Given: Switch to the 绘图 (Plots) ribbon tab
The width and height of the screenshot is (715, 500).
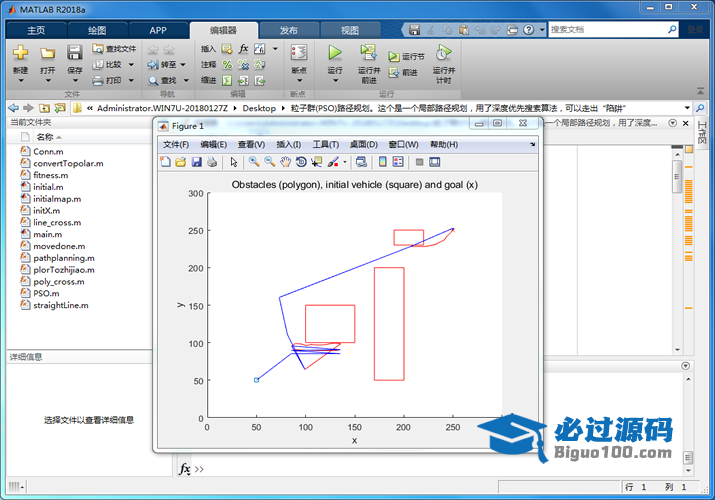Looking at the screenshot, I should [97, 30].
